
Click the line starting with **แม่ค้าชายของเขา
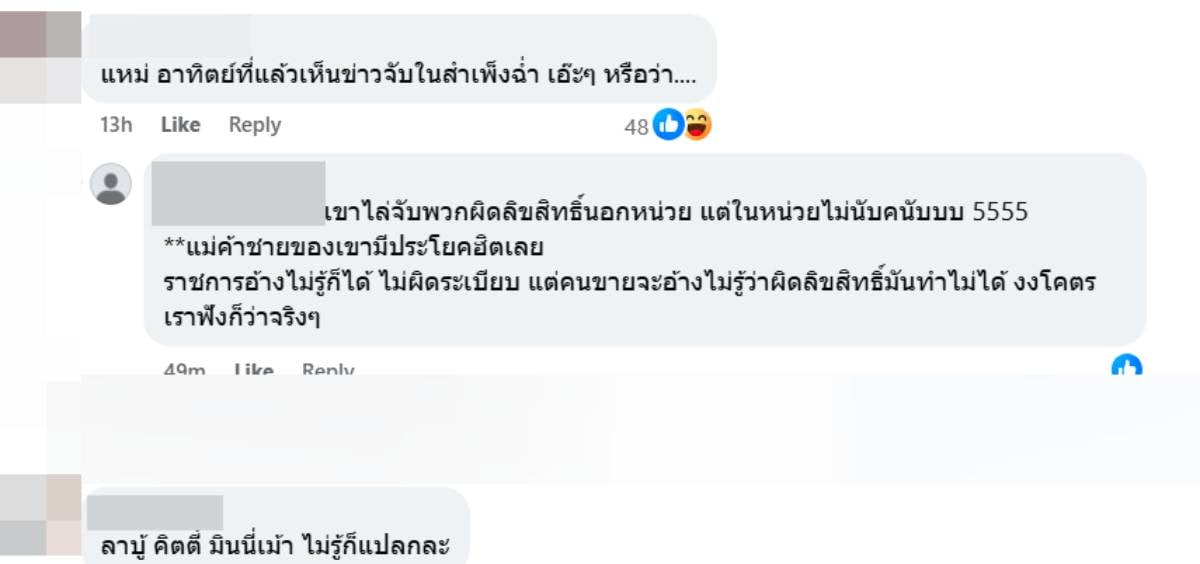tap(352, 247)
